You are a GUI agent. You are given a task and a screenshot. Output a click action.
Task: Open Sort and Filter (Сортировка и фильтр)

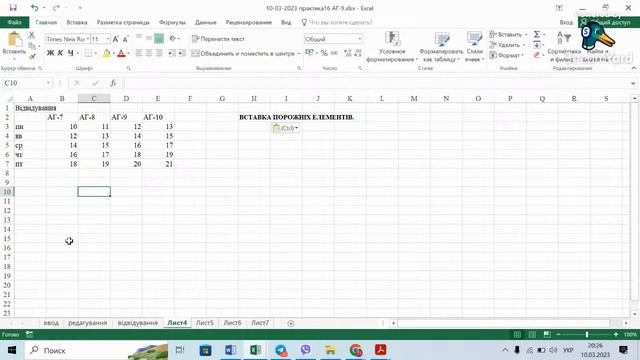coord(564,47)
